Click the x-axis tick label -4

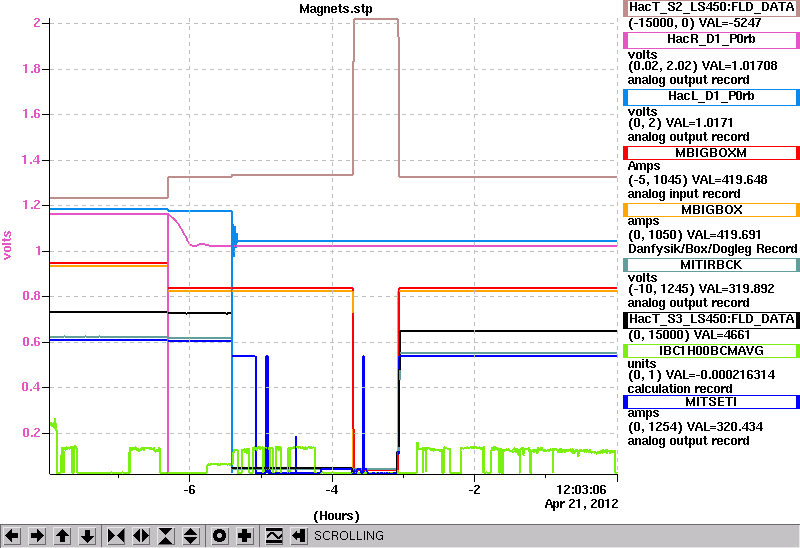pos(332,490)
